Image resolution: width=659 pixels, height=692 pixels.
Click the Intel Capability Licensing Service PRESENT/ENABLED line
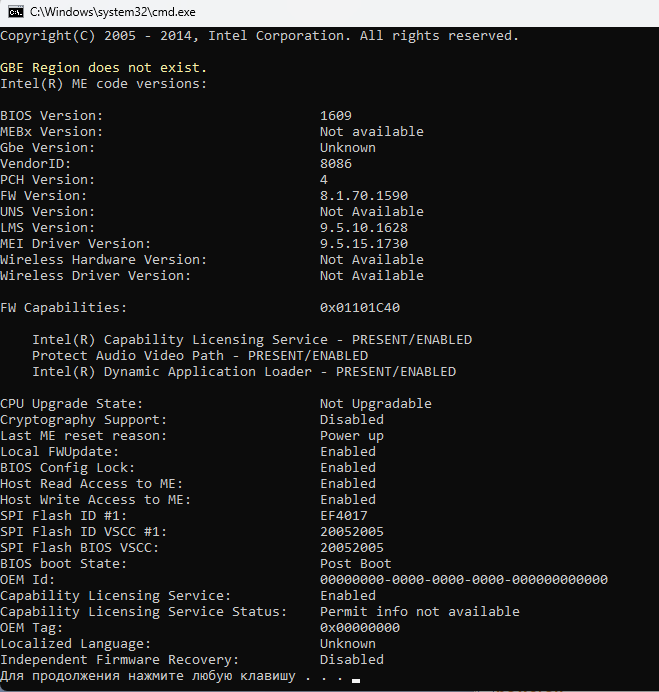coord(252,339)
